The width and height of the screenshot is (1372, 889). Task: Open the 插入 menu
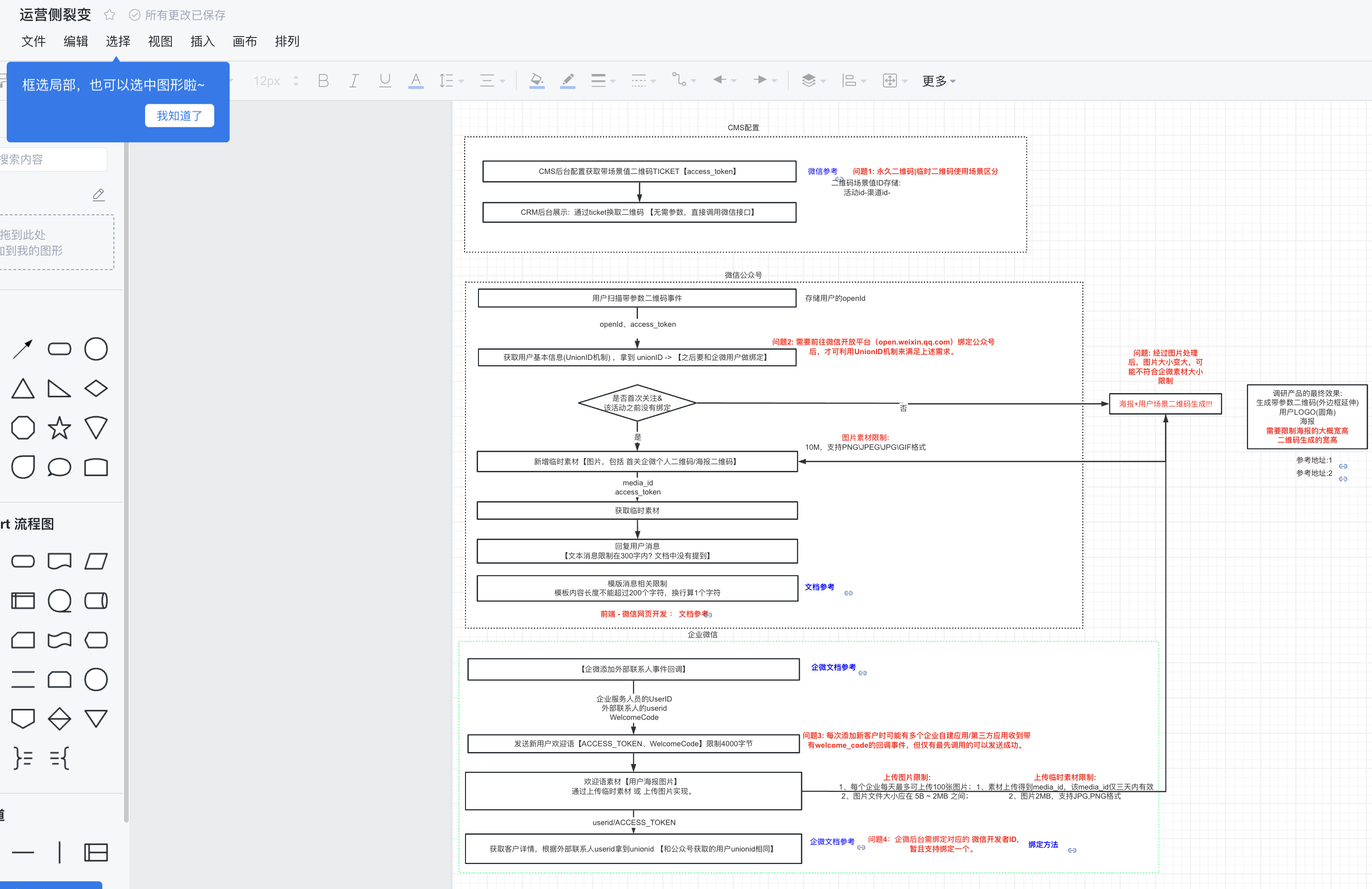[x=202, y=41]
